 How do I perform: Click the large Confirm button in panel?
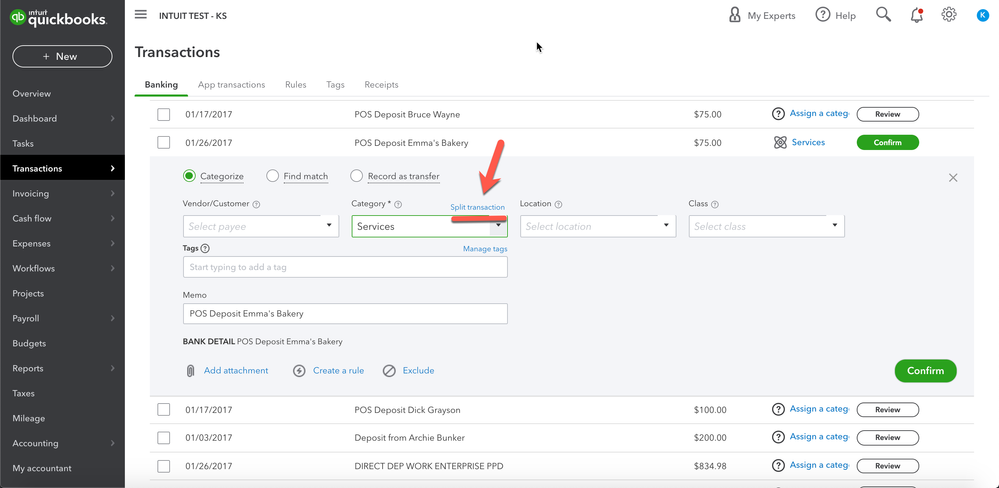pyautogui.click(x=926, y=371)
